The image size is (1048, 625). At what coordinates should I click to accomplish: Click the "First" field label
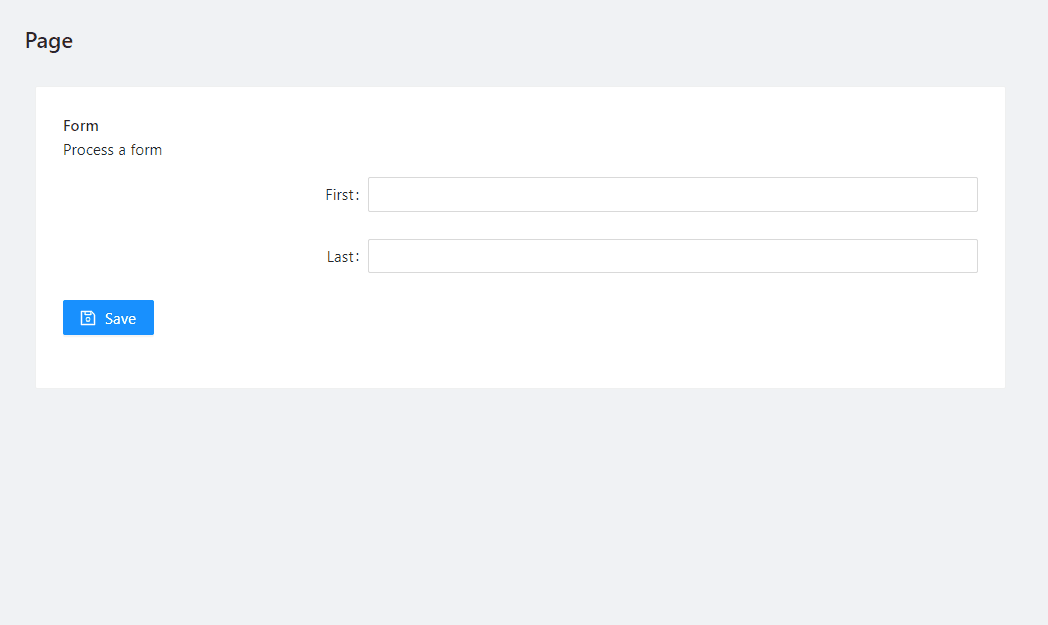tap(338, 195)
